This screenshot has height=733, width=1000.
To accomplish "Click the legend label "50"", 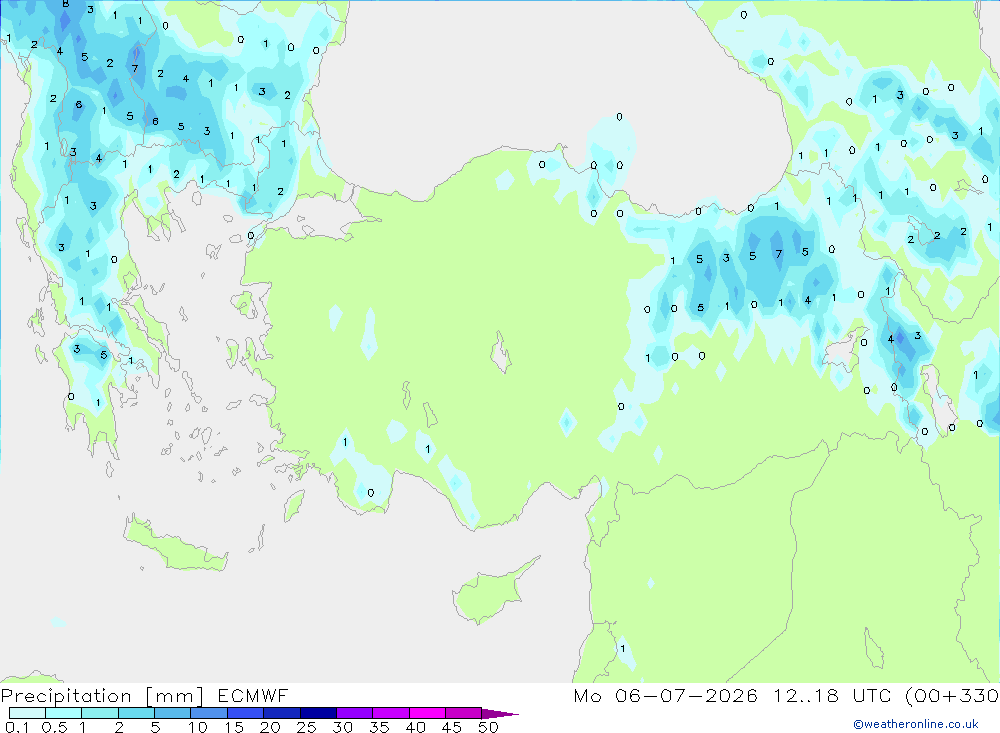I will tap(489, 727).
